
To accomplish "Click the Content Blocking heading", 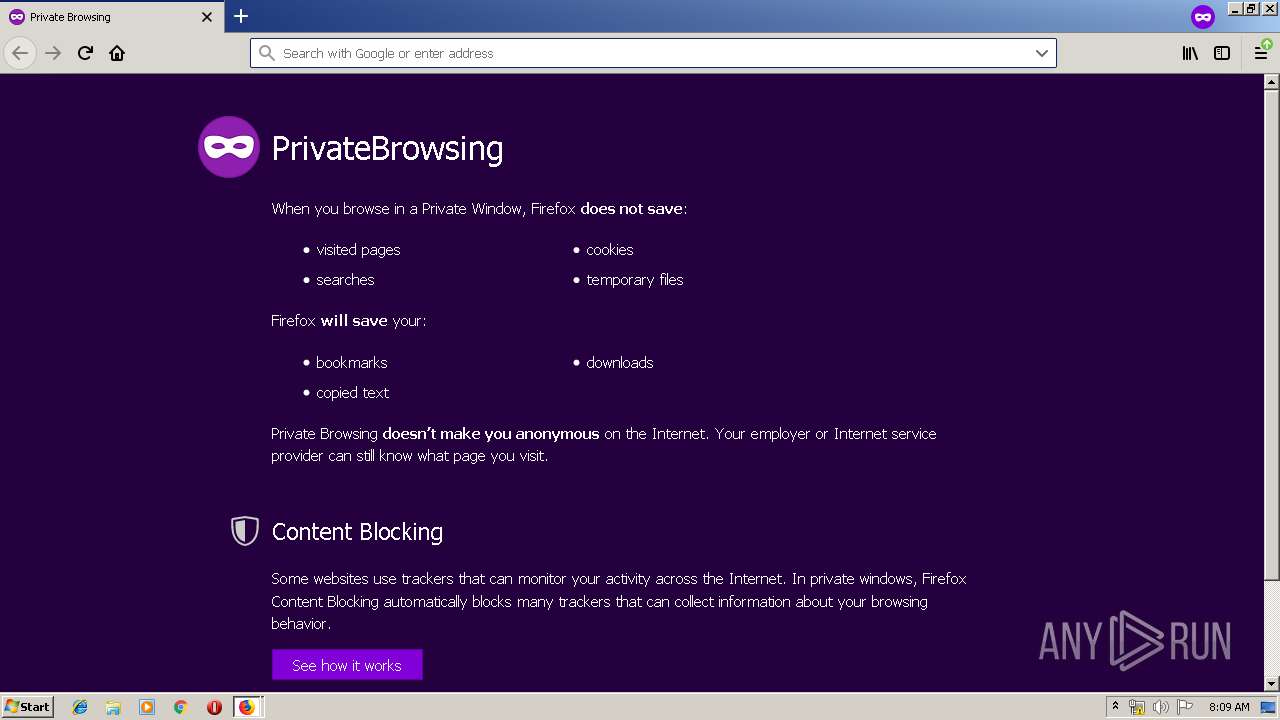I will [x=357, y=531].
